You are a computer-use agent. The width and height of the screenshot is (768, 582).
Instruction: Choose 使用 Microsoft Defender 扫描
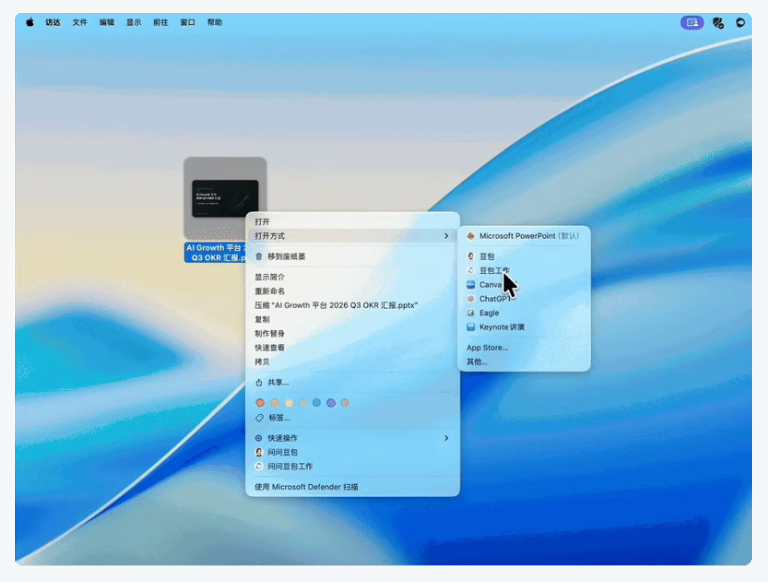(x=353, y=487)
